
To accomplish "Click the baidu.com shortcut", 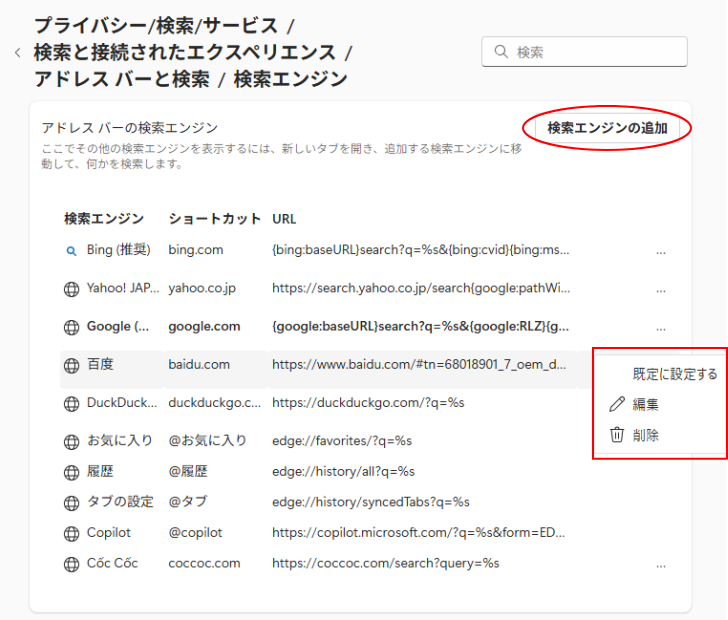I will pyautogui.click(x=199, y=365).
